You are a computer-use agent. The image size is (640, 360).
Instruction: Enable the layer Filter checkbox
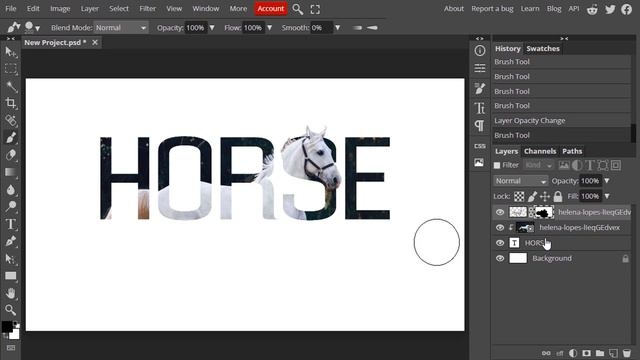(x=497, y=165)
